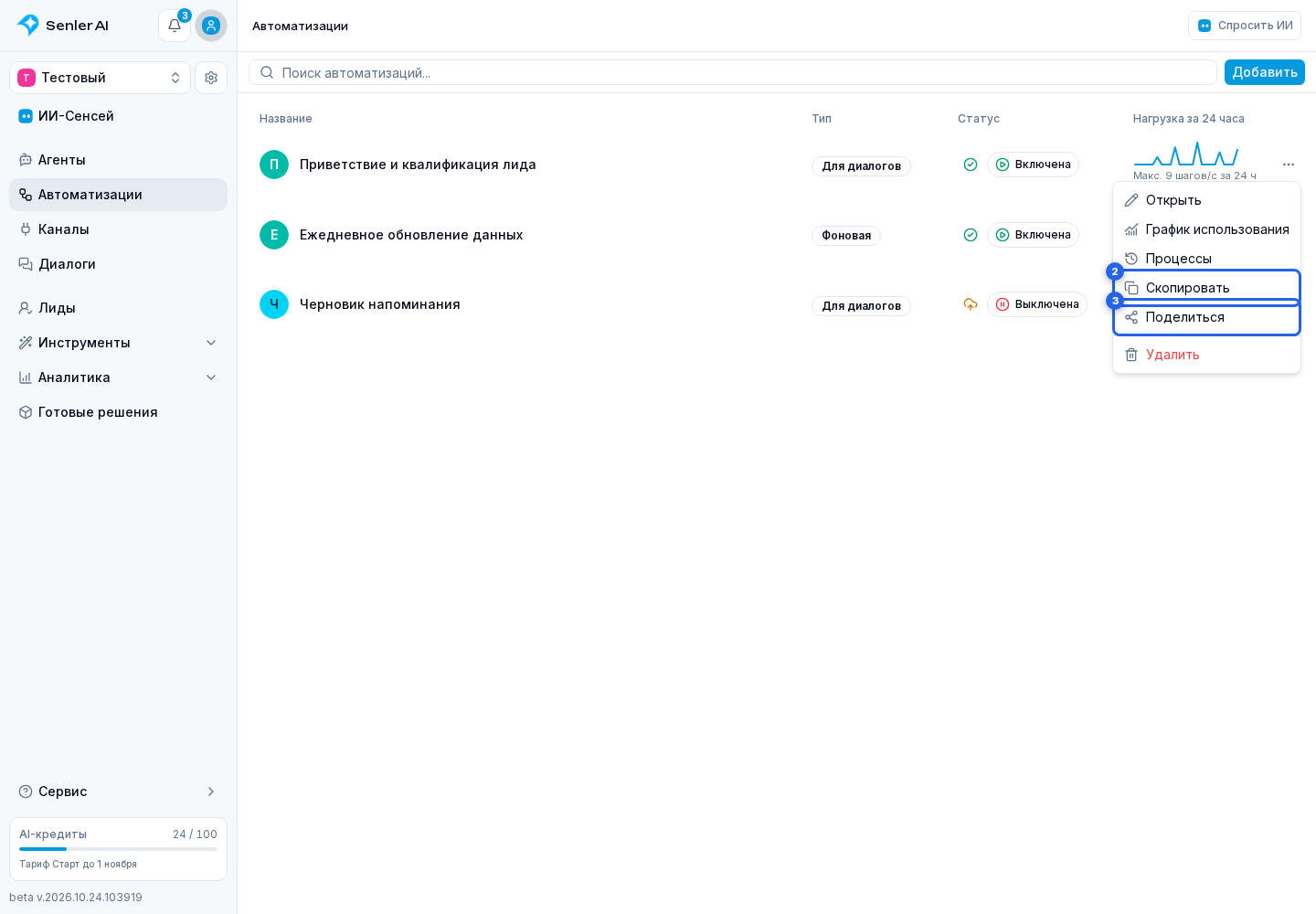The height and width of the screenshot is (914, 1316).
Task: Toggle Выключена status for Черновик напоминания
Action: tap(1037, 304)
